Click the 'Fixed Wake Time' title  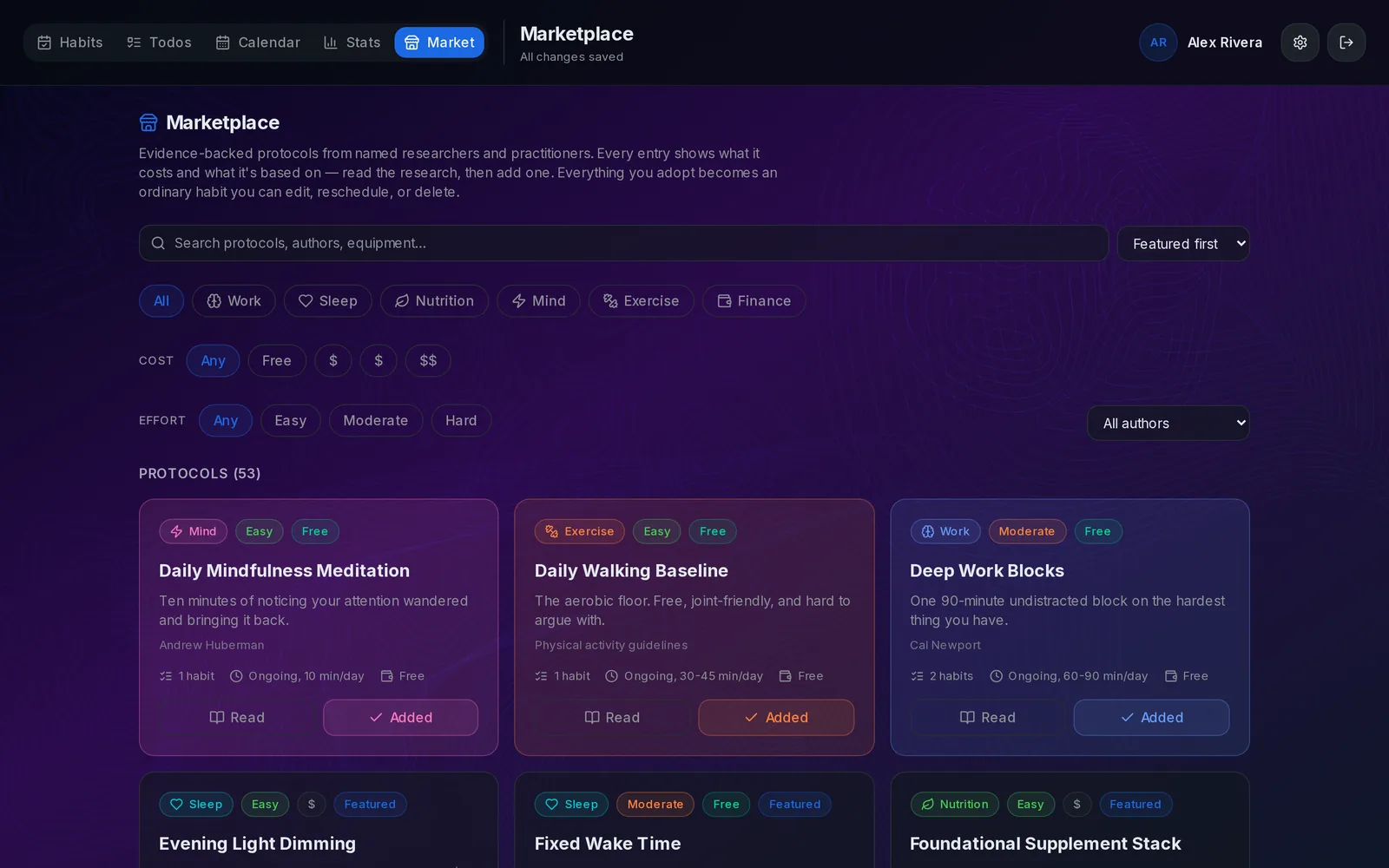(608, 844)
